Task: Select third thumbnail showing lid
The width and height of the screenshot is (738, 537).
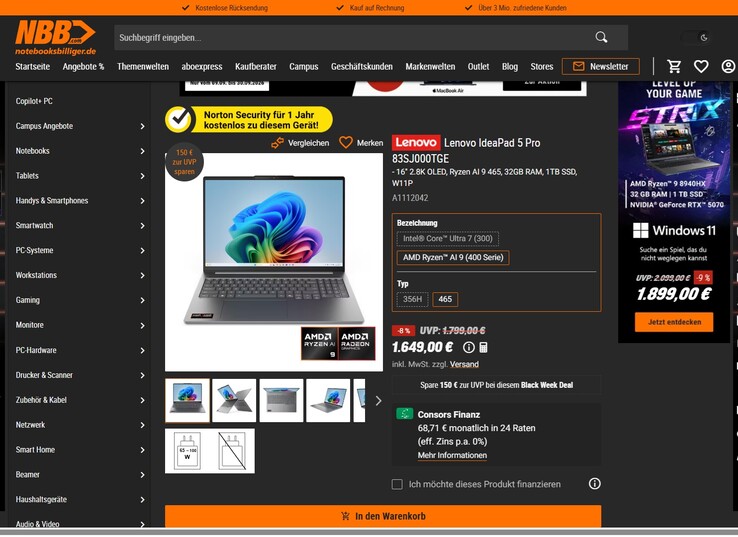Action: 281,401
